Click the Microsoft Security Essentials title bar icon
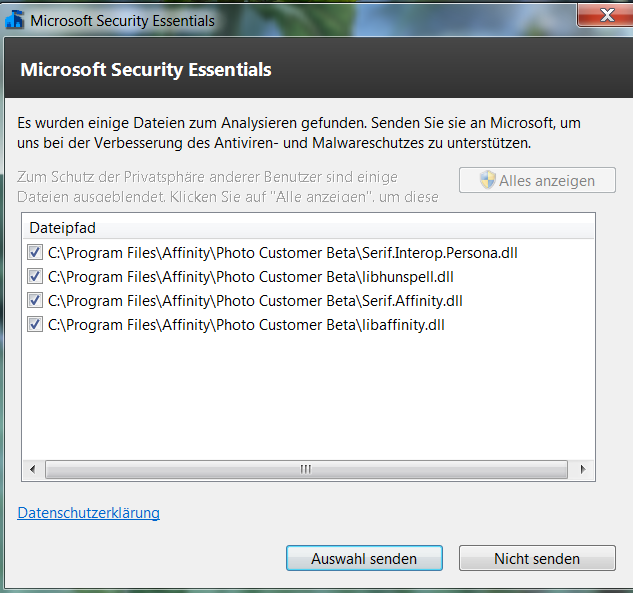Viewport: 633px width, 593px height. point(15,20)
